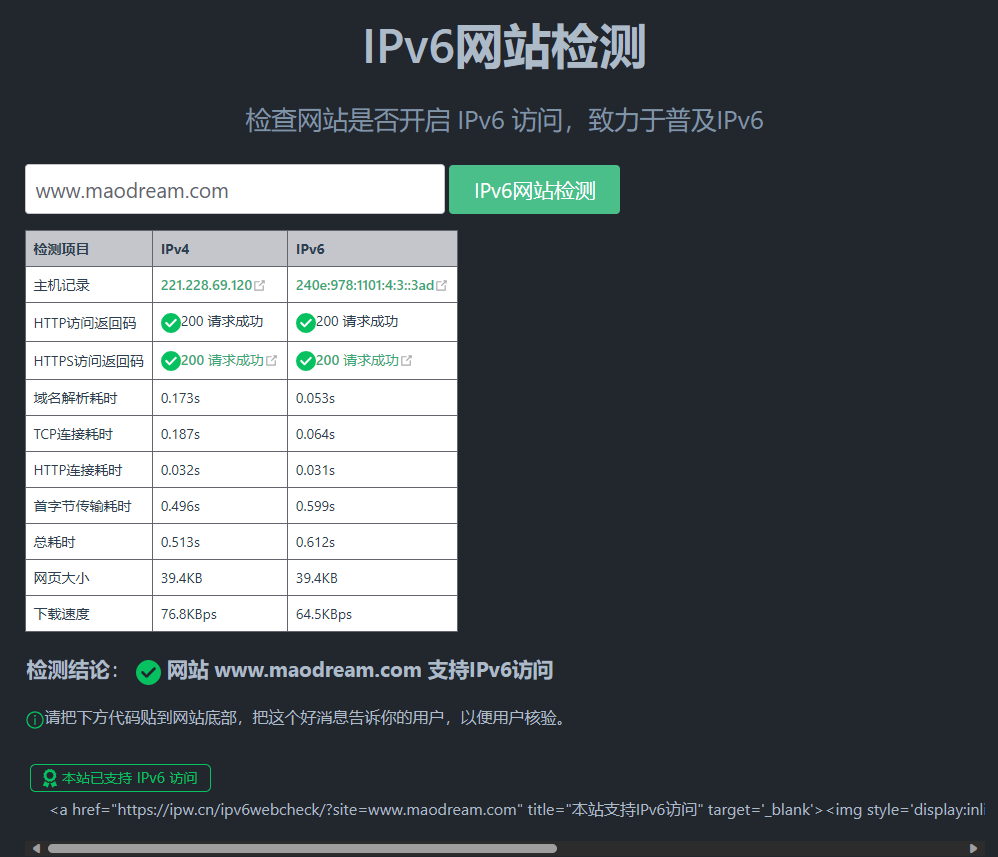Click the IPv6 column header
Screen dimensions: 998x857
[x=372, y=249]
